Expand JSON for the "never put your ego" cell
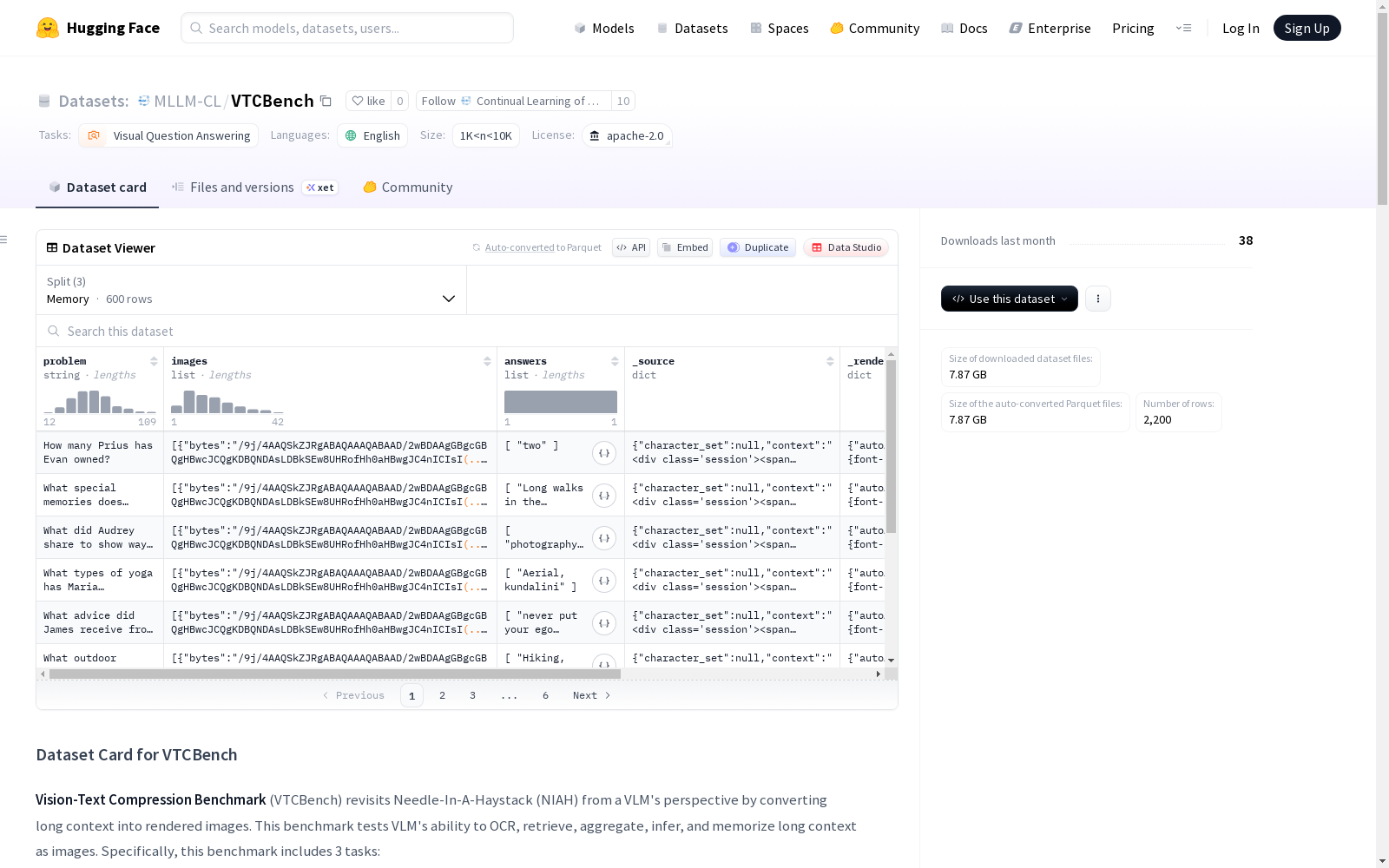1389x868 pixels. click(604, 623)
